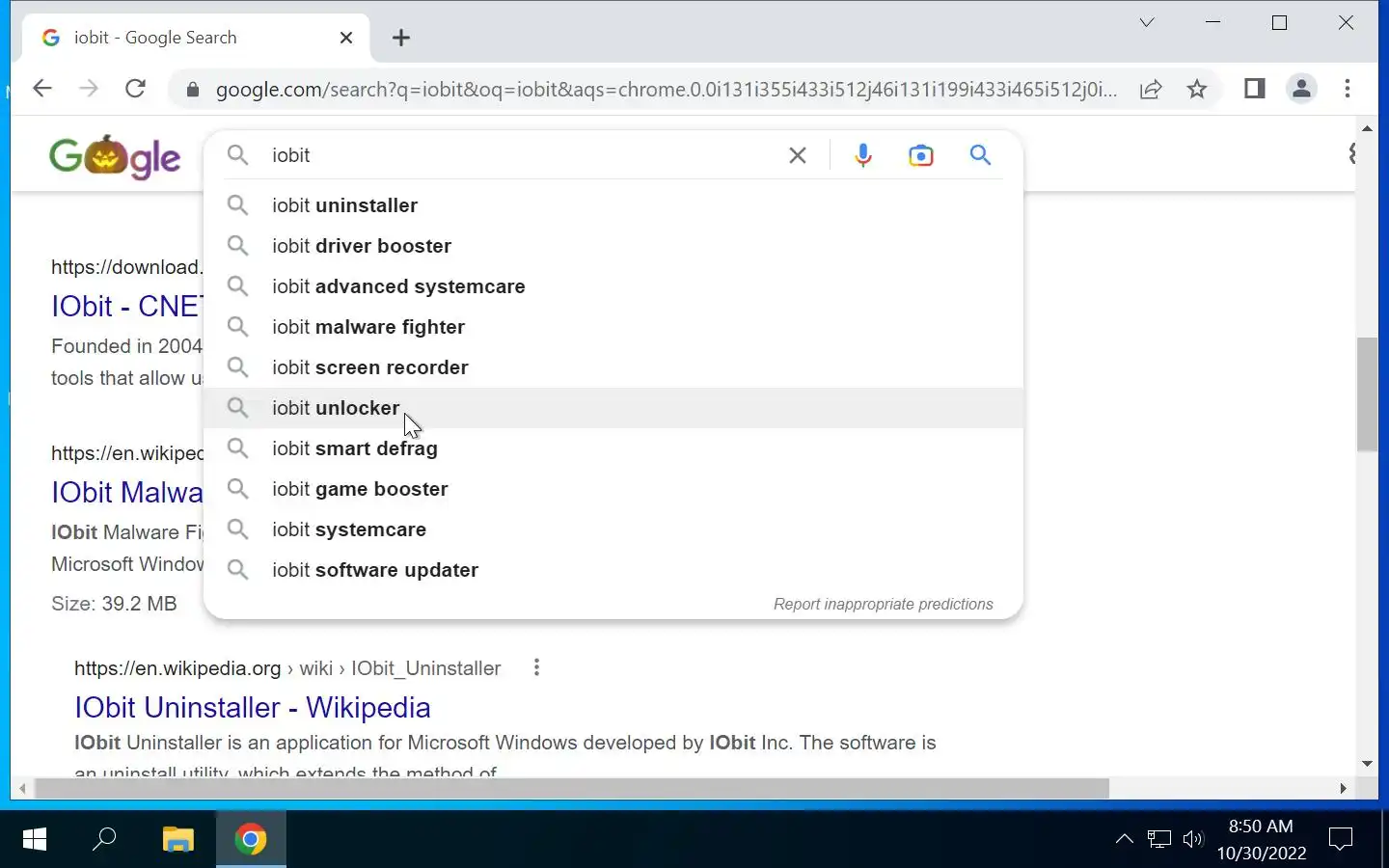
Task: Open a new tab with the plus button
Action: [x=401, y=38]
